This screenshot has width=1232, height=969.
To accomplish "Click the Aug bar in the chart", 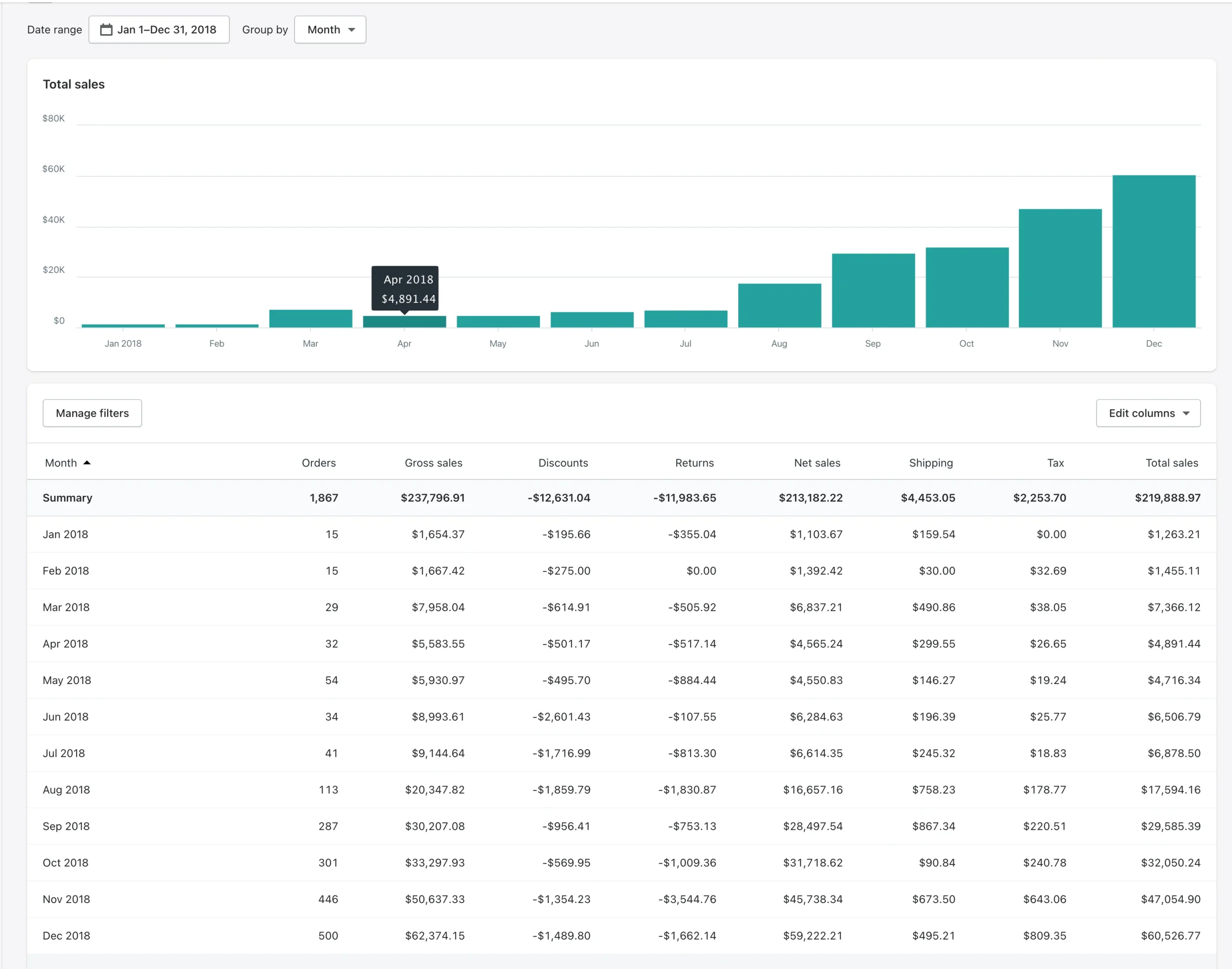I will (x=779, y=305).
